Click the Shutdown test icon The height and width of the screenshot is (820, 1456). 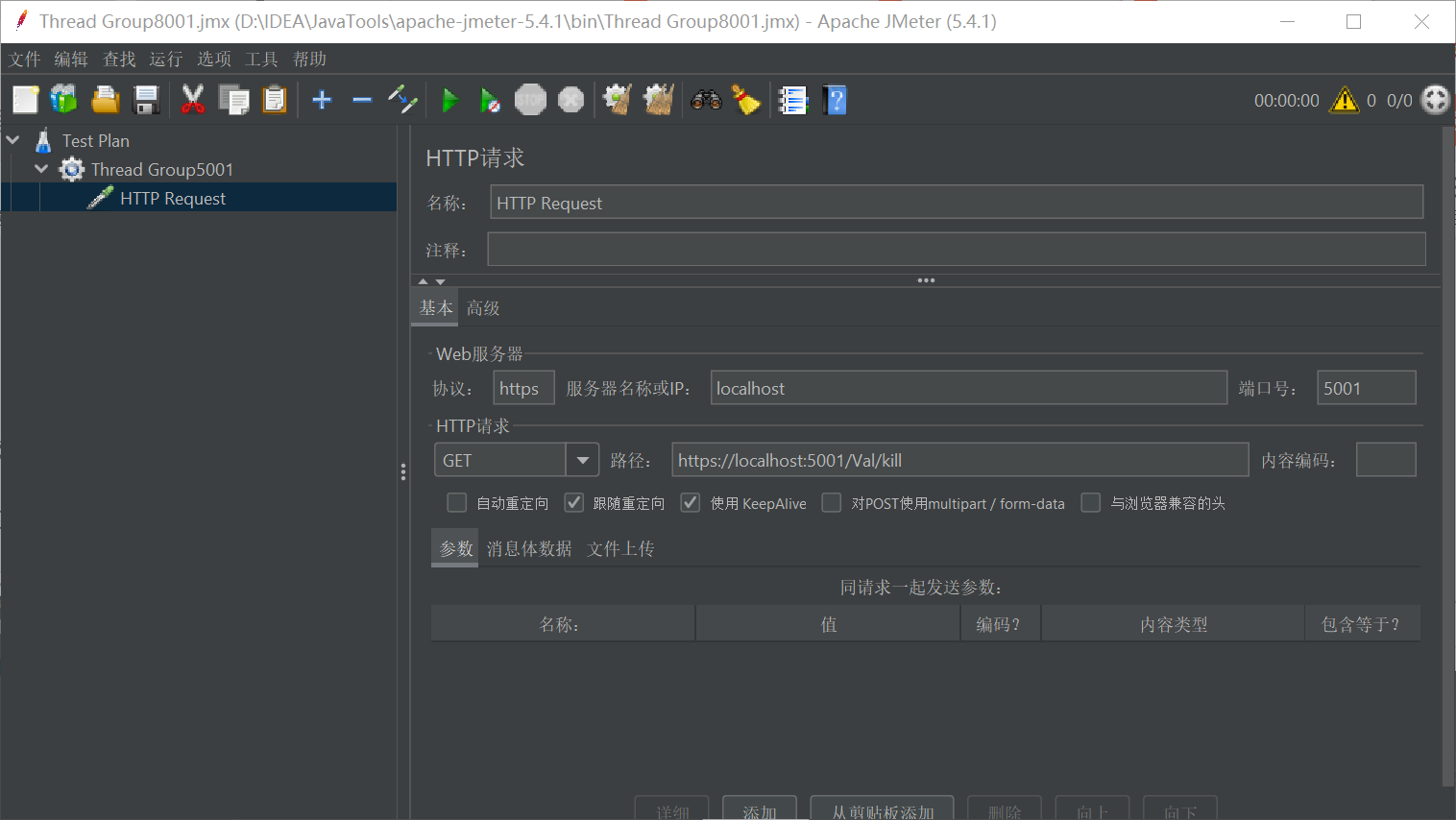tap(570, 100)
